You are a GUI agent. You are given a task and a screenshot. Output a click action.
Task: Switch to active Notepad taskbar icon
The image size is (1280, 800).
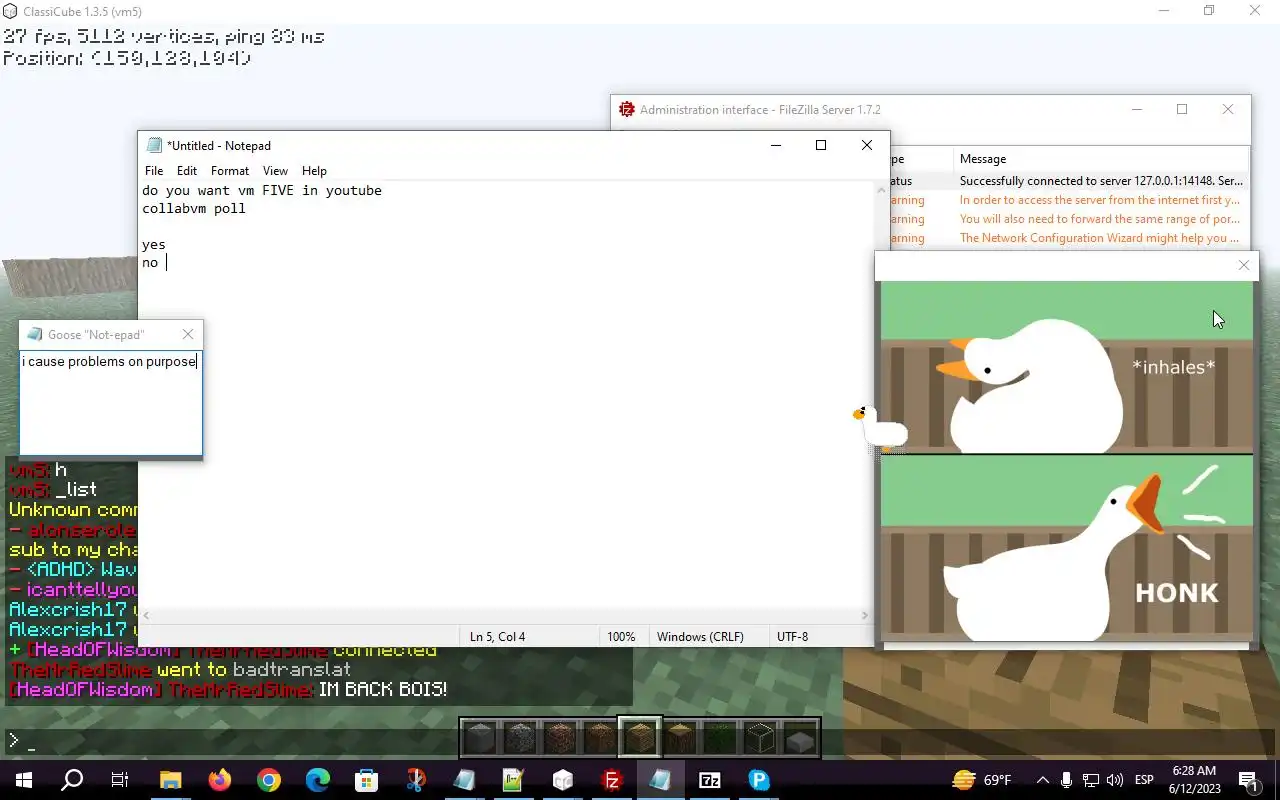click(660, 780)
